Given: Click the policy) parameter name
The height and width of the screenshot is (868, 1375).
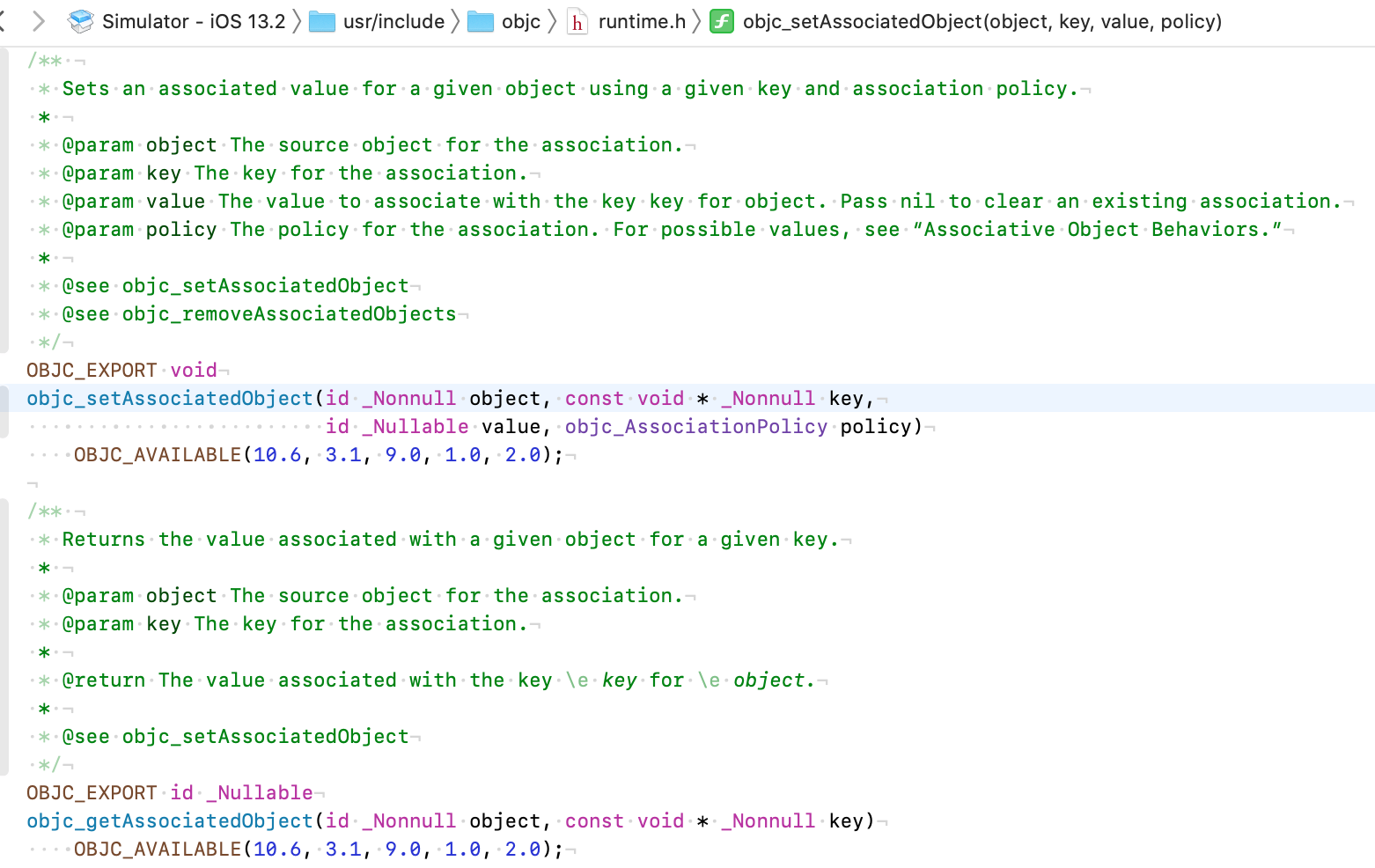Looking at the screenshot, I should 881,427.
